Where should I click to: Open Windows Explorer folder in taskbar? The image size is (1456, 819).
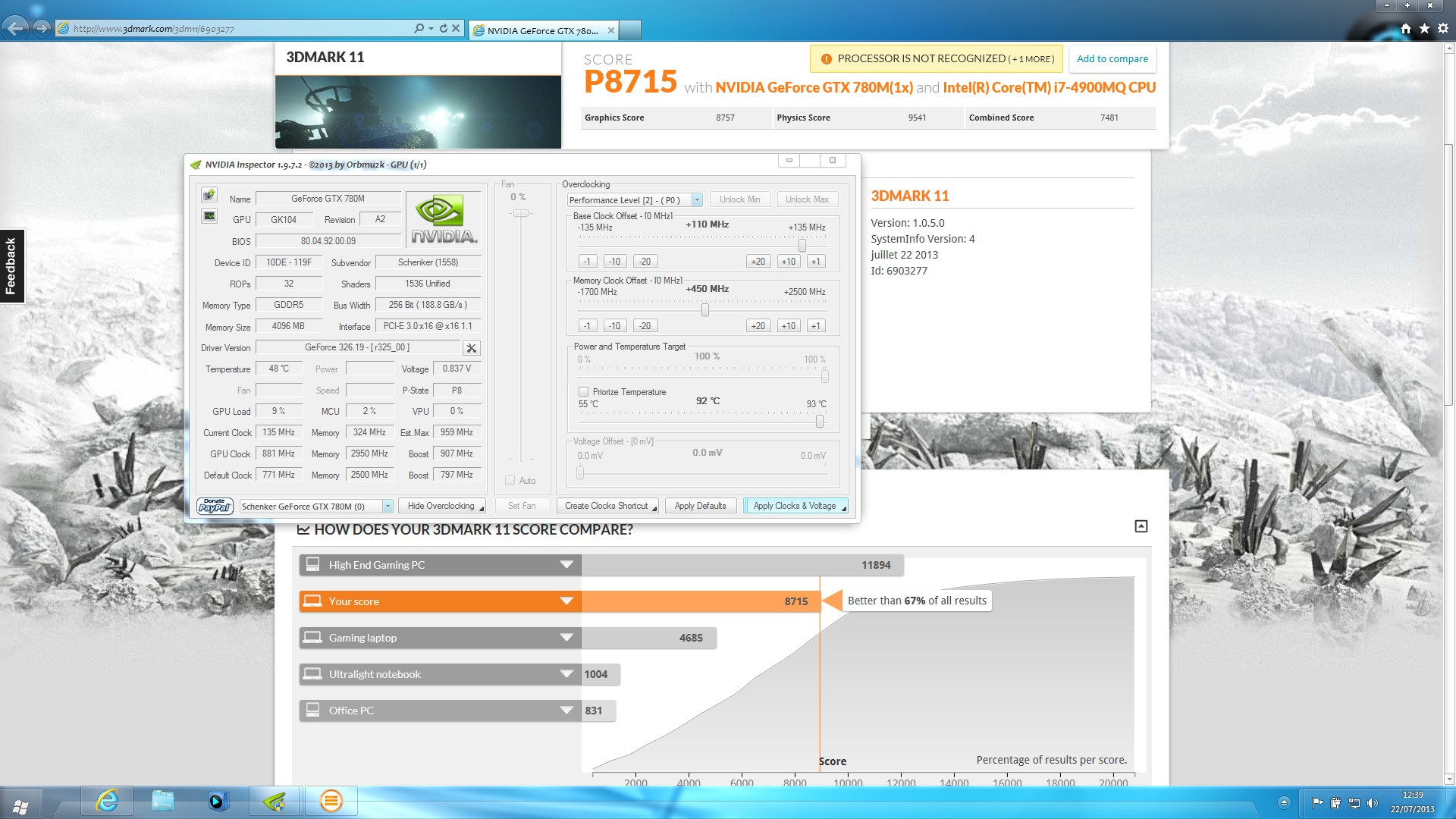coord(162,801)
